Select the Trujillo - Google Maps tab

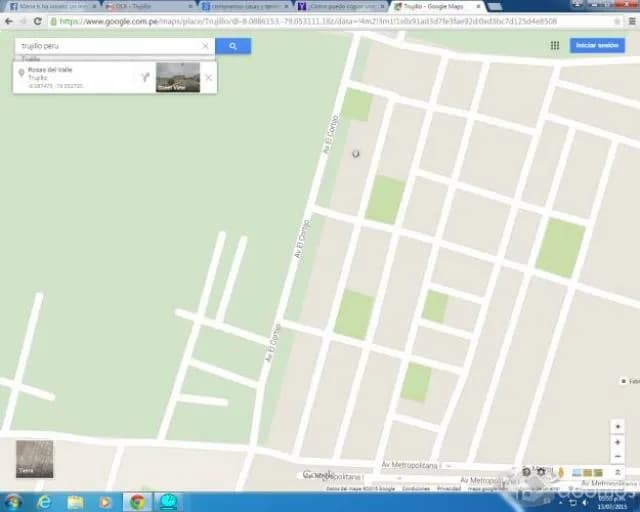point(438,7)
